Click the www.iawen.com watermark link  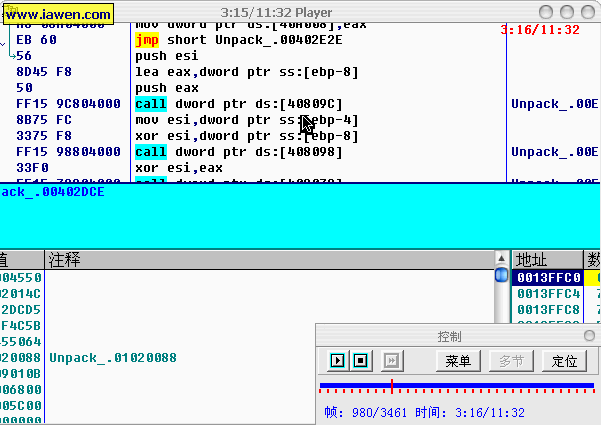[x=56, y=15]
